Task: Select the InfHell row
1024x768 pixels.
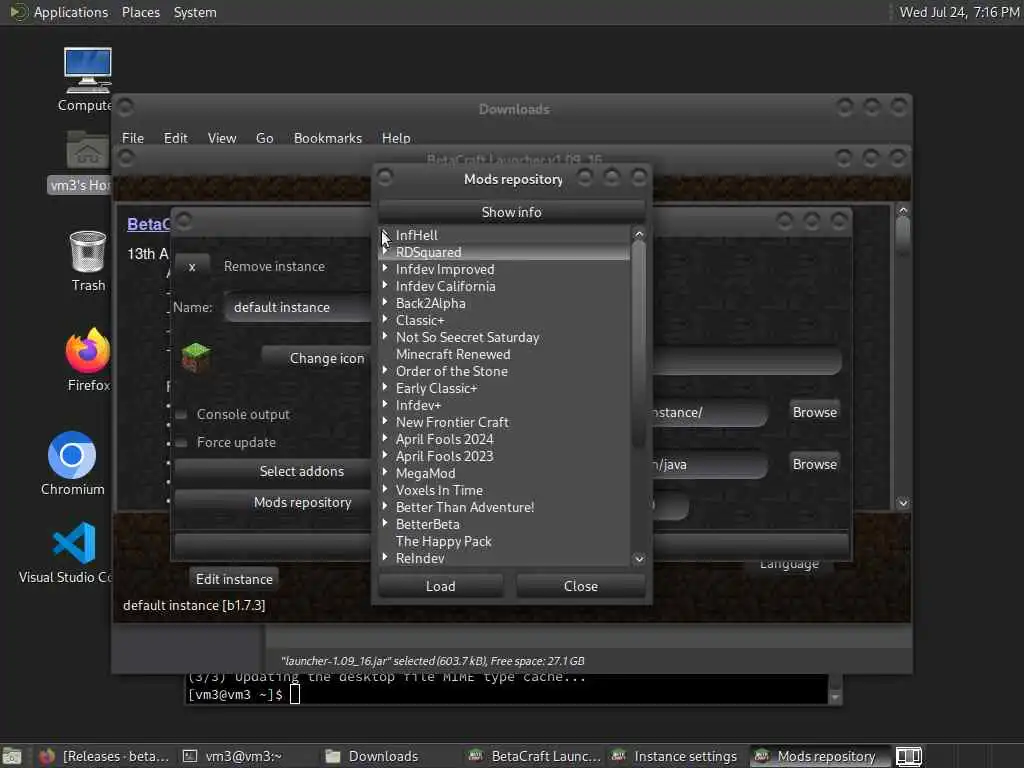Action: [x=504, y=235]
